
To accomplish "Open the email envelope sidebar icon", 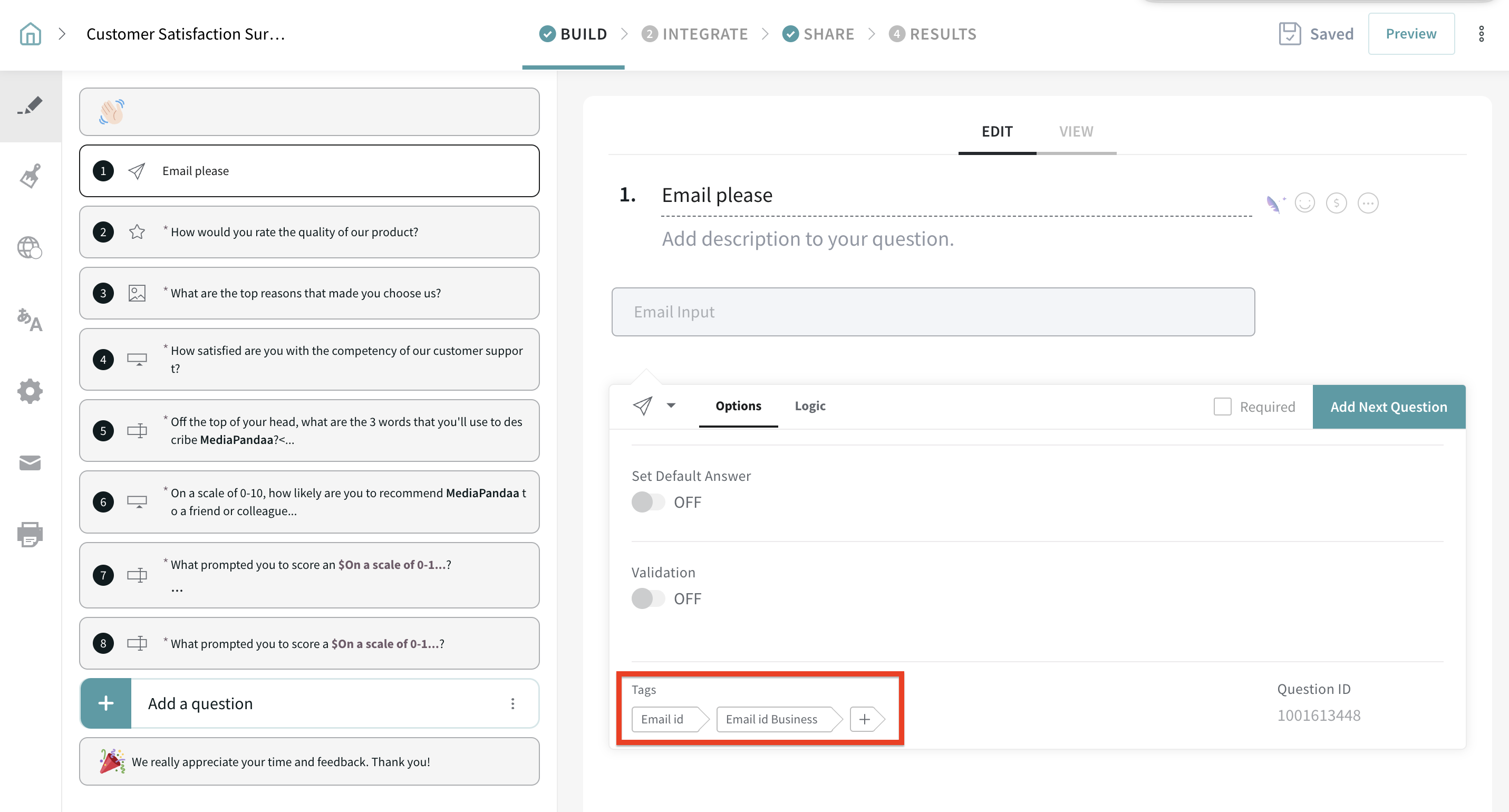I will (x=30, y=463).
